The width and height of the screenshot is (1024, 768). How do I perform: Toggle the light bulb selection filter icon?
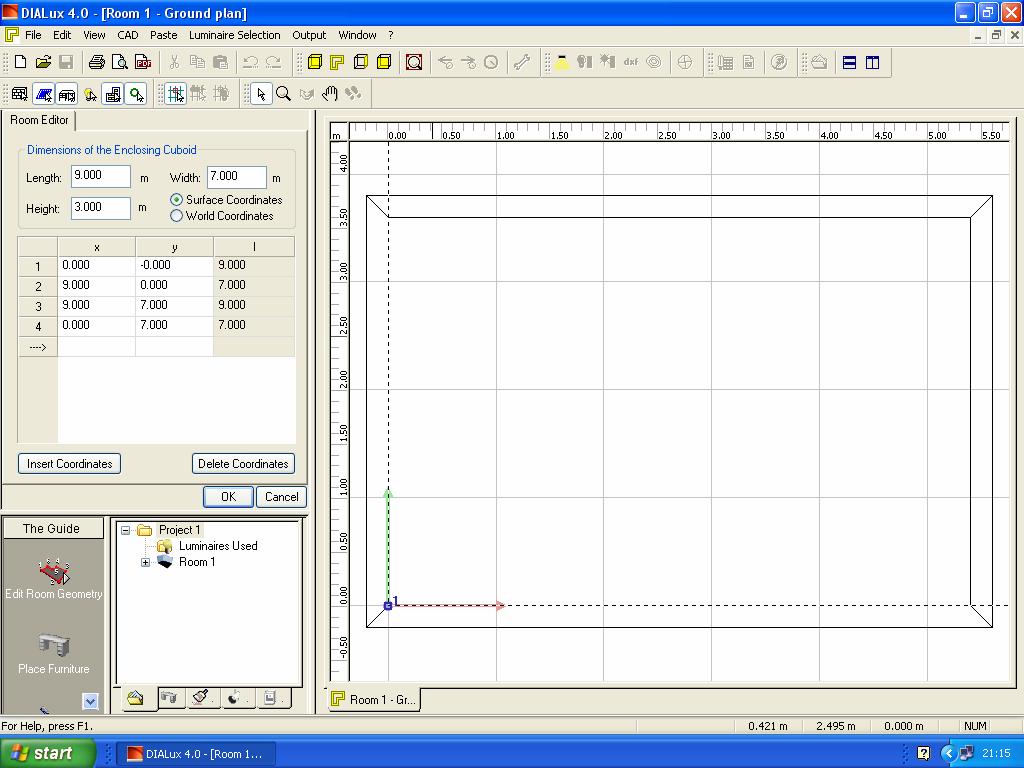click(x=90, y=94)
